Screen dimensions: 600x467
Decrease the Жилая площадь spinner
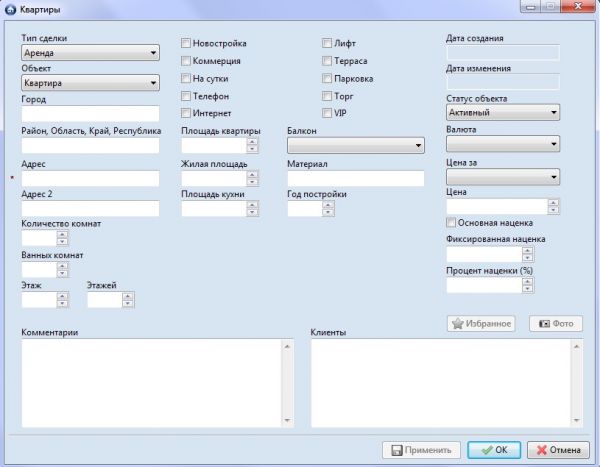coord(252,182)
